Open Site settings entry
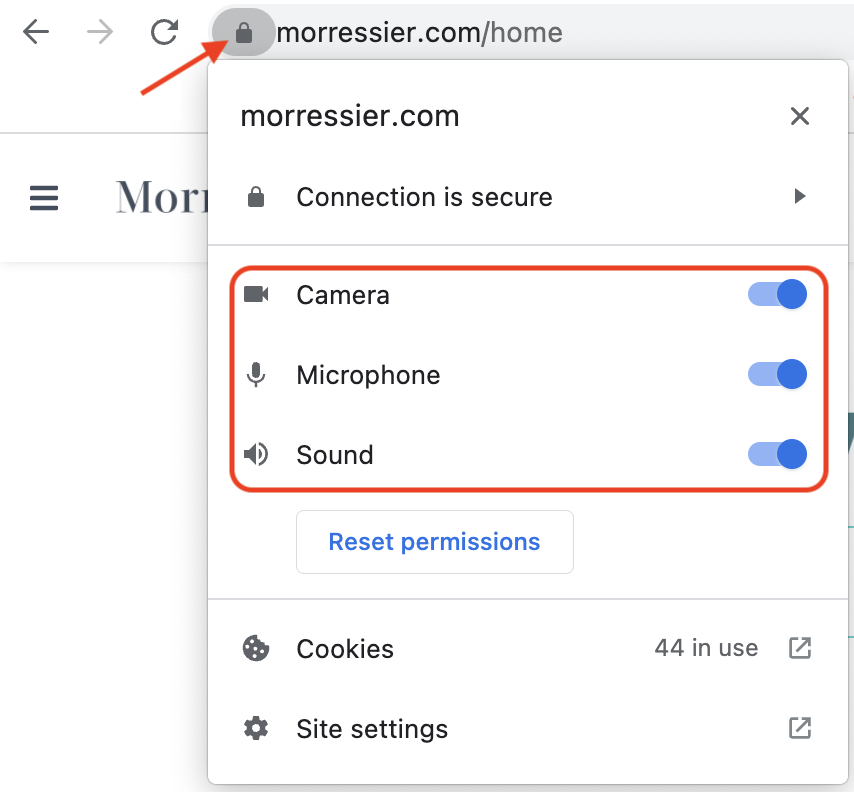 coord(527,728)
